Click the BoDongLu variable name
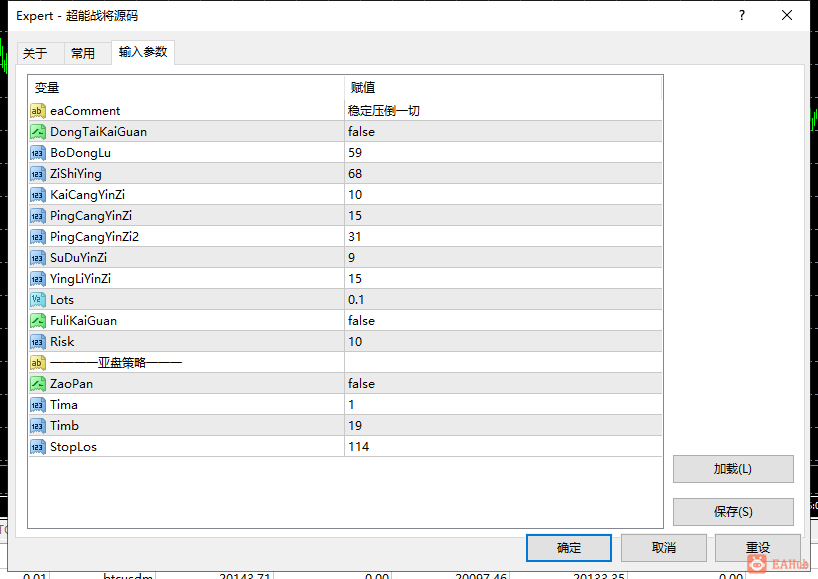Screen dimensions: 818x579 [80, 153]
